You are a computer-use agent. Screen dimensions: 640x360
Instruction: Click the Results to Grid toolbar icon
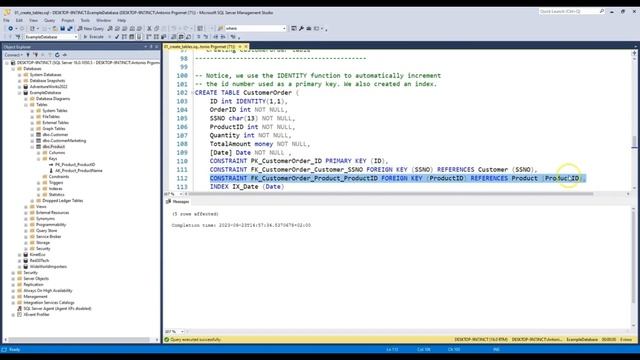[x=182, y=37]
